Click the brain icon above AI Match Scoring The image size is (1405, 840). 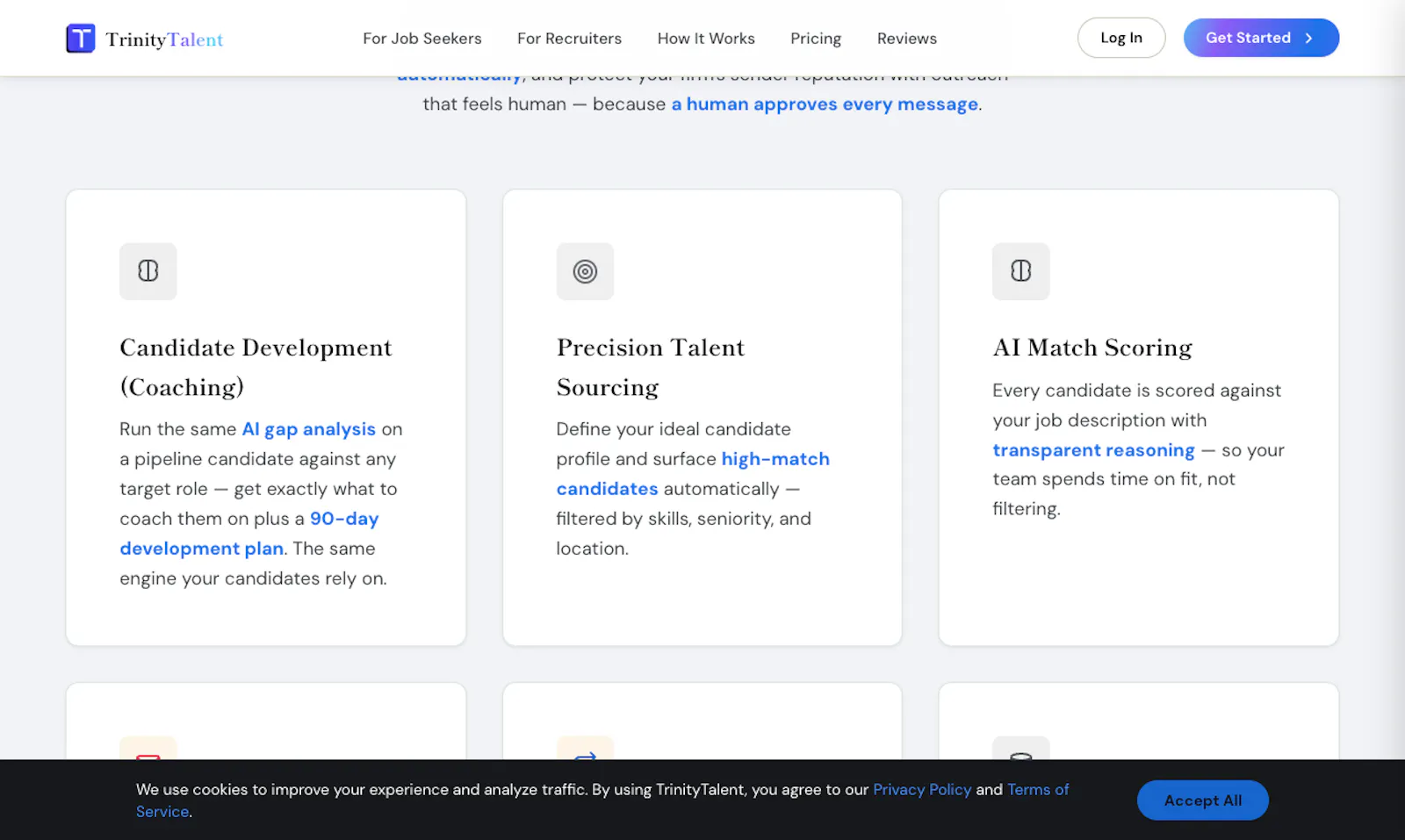click(x=1020, y=271)
